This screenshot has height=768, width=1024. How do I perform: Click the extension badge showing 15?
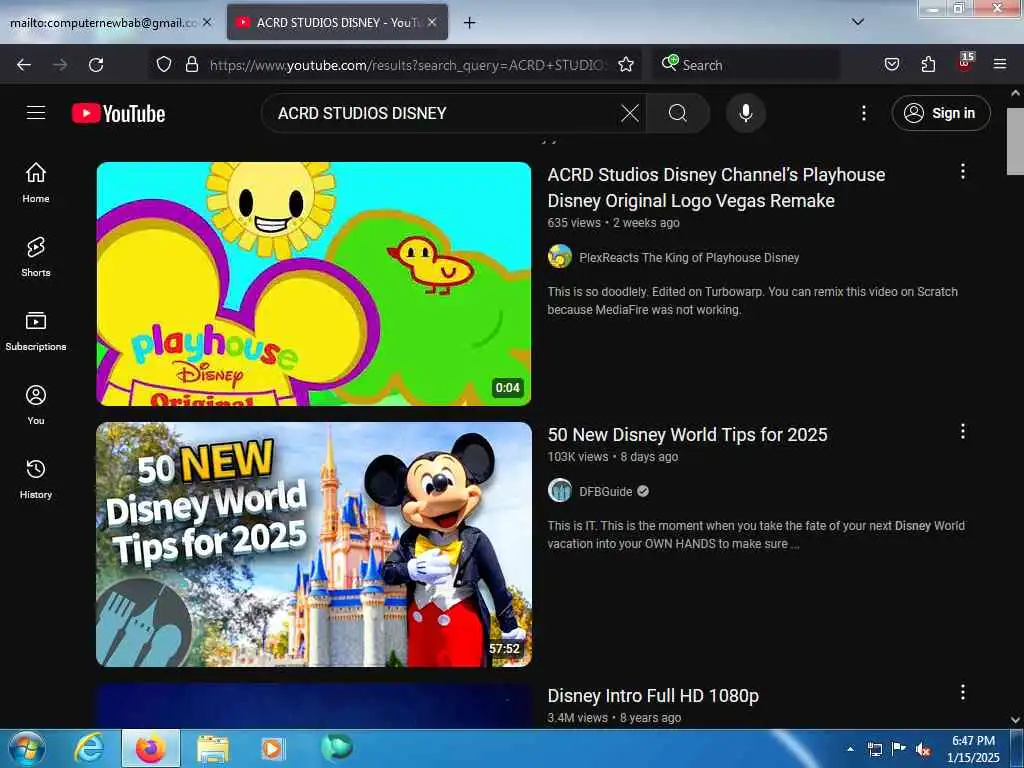965,61
